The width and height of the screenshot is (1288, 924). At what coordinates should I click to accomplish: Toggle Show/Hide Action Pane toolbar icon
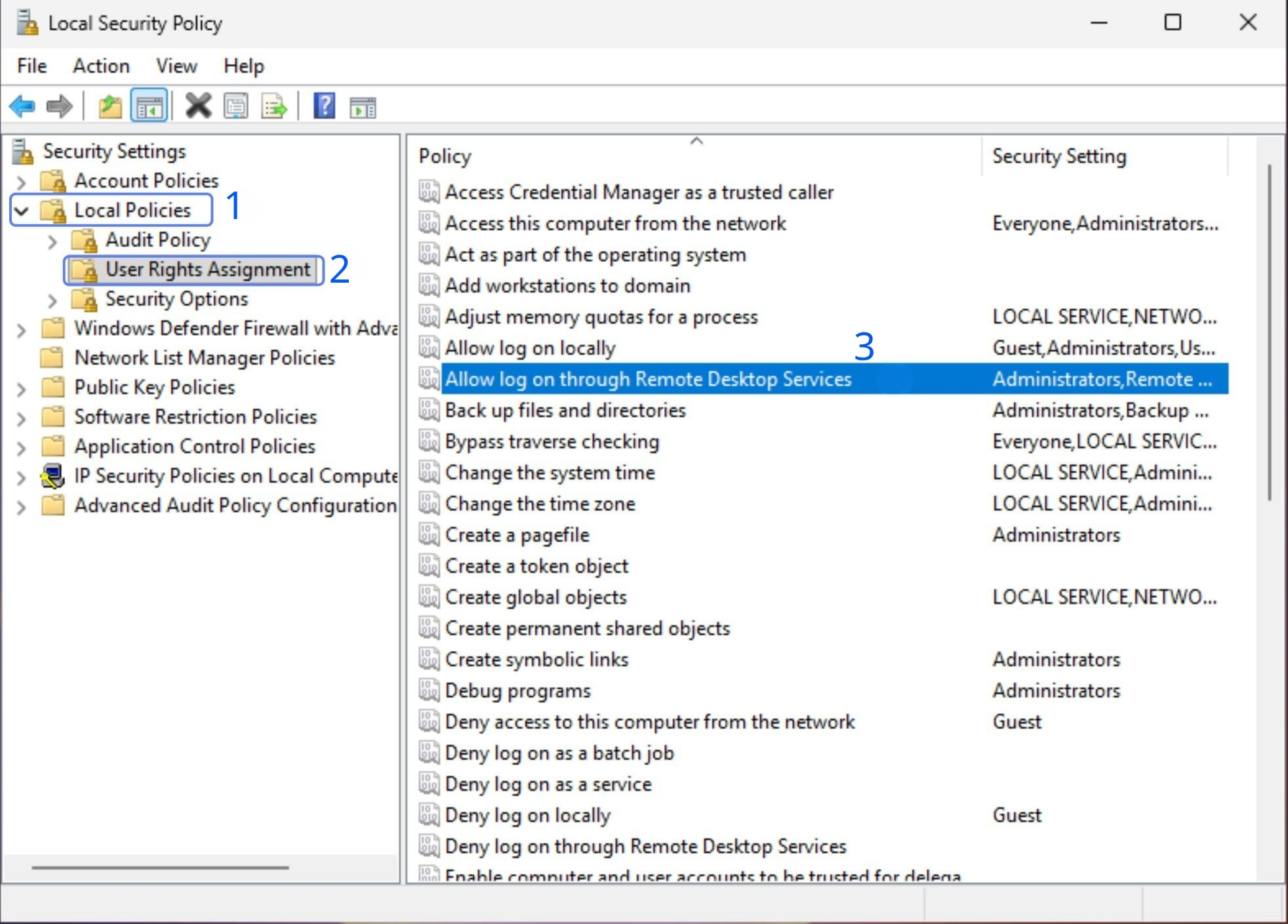pos(363,106)
